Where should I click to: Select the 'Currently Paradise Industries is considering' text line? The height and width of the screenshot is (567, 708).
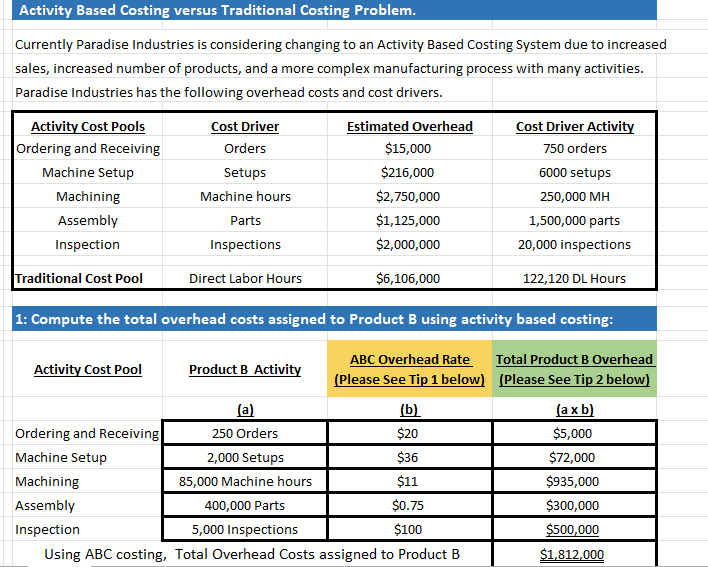pyautogui.click(x=341, y=44)
